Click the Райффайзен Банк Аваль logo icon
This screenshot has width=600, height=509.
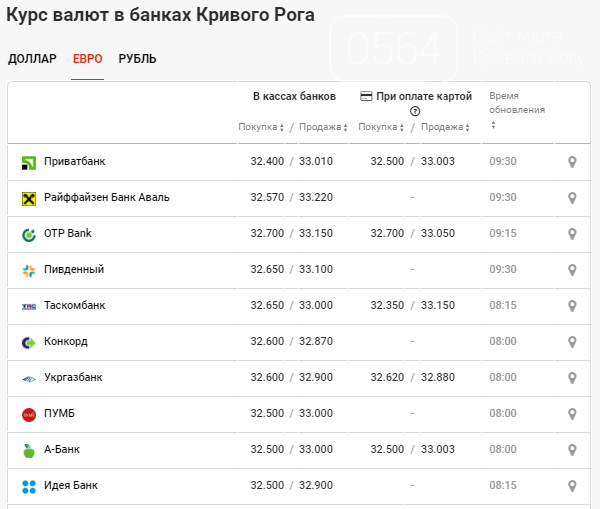(29, 199)
